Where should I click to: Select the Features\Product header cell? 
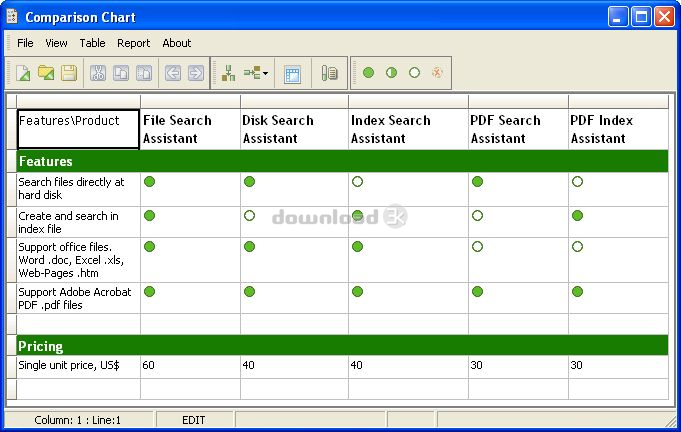78,129
